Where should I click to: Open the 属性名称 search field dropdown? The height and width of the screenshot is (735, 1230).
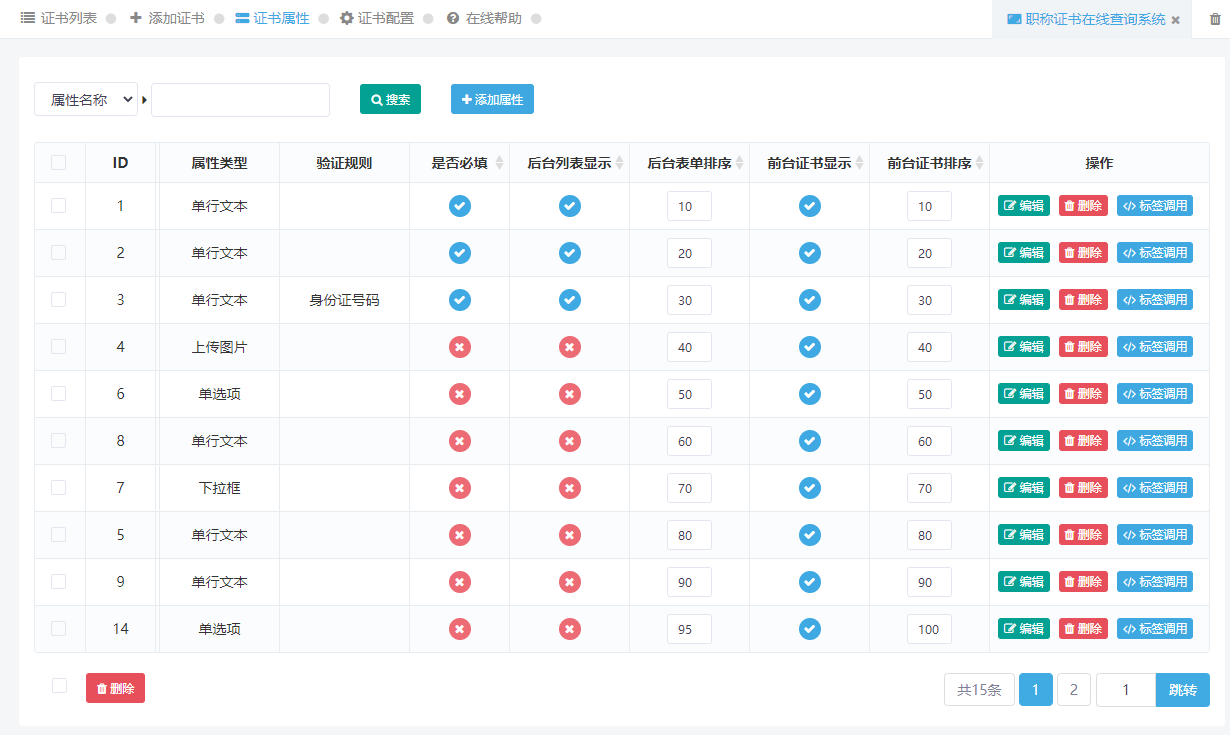[x=86, y=100]
